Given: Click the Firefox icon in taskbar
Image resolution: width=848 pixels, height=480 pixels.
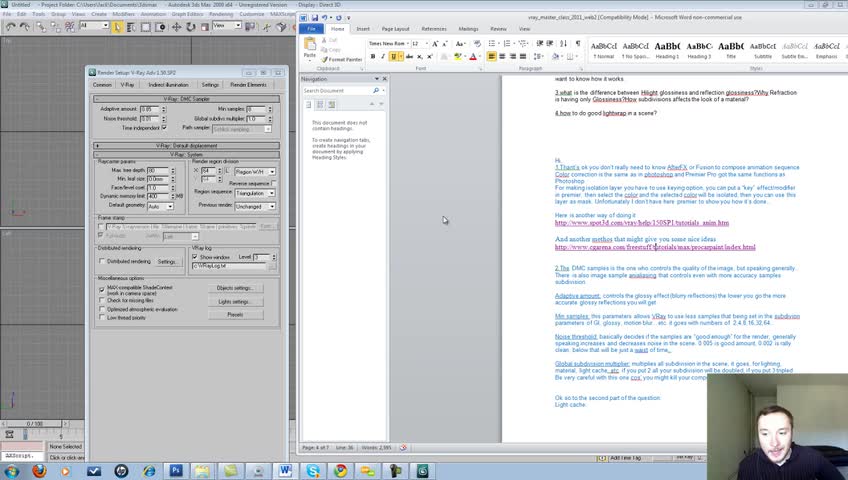Looking at the screenshot, I should coord(39,470).
